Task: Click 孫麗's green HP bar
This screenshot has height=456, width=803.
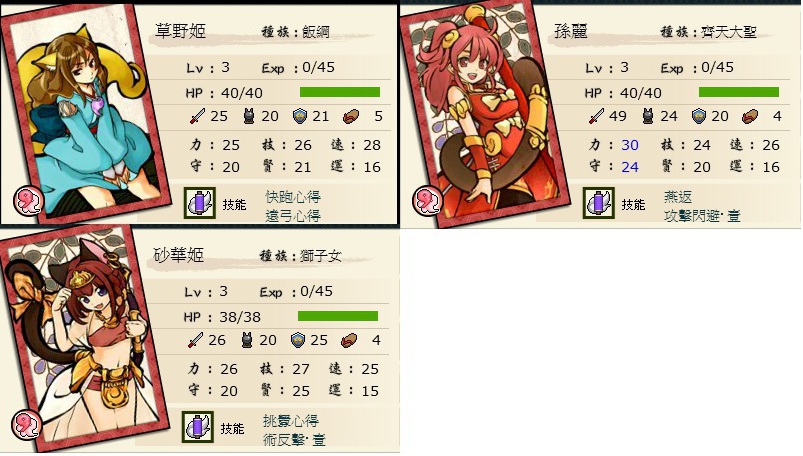Action: coord(738,92)
